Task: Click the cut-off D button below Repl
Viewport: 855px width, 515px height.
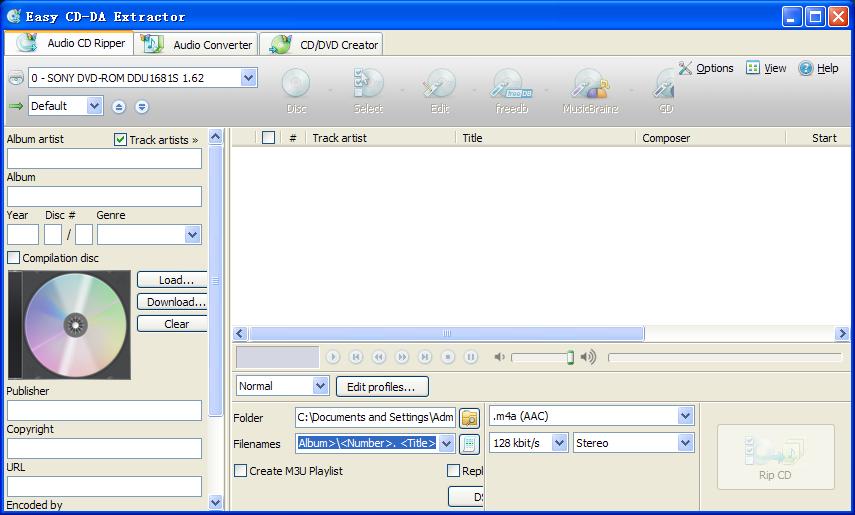Action: pyautogui.click(x=466, y=496)
